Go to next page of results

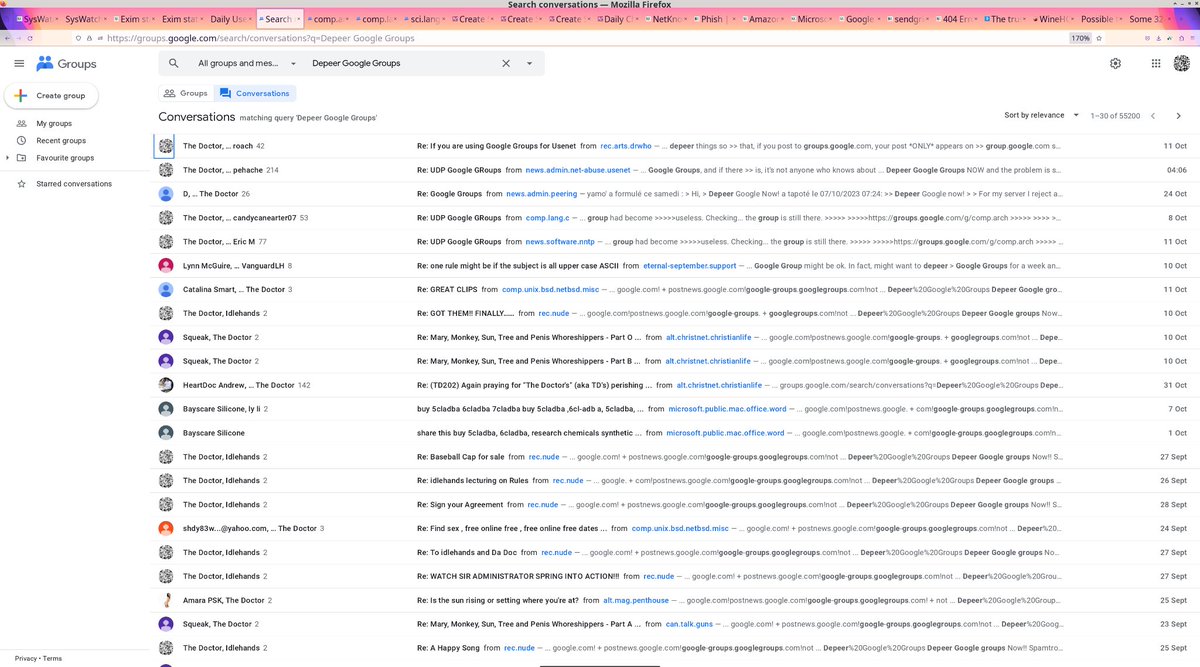(x=1179, y=116)
